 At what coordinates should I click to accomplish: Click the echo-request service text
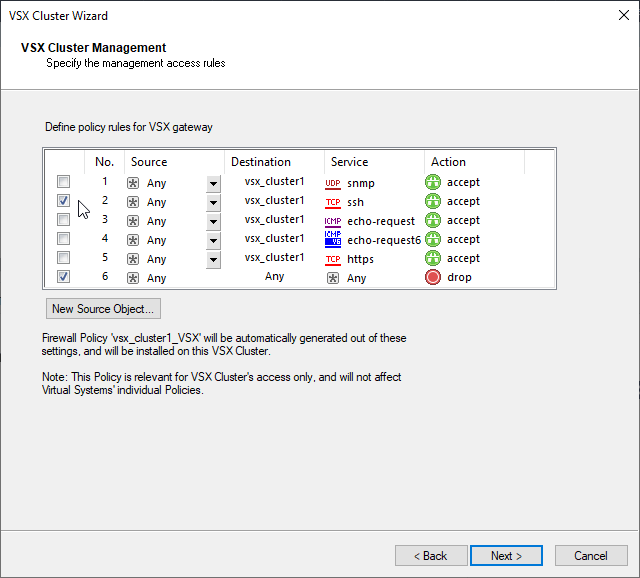pyautogui.click(x=381, y=222)
